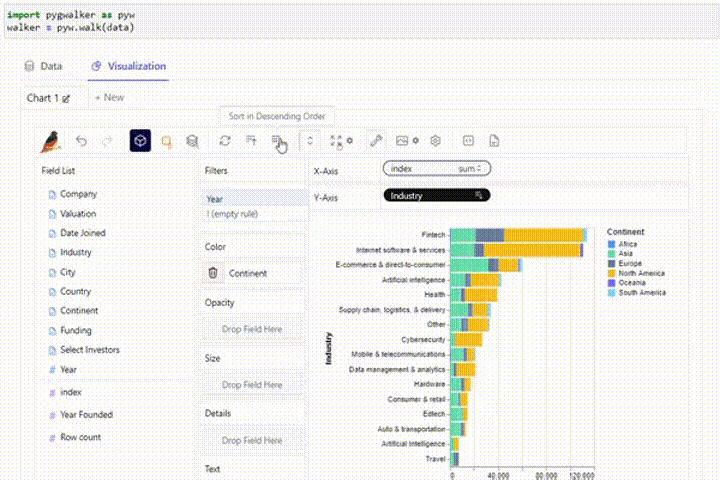Screen dimensions: 720x480
Task: Click Continent field in Color shelf
Action: 248,273
